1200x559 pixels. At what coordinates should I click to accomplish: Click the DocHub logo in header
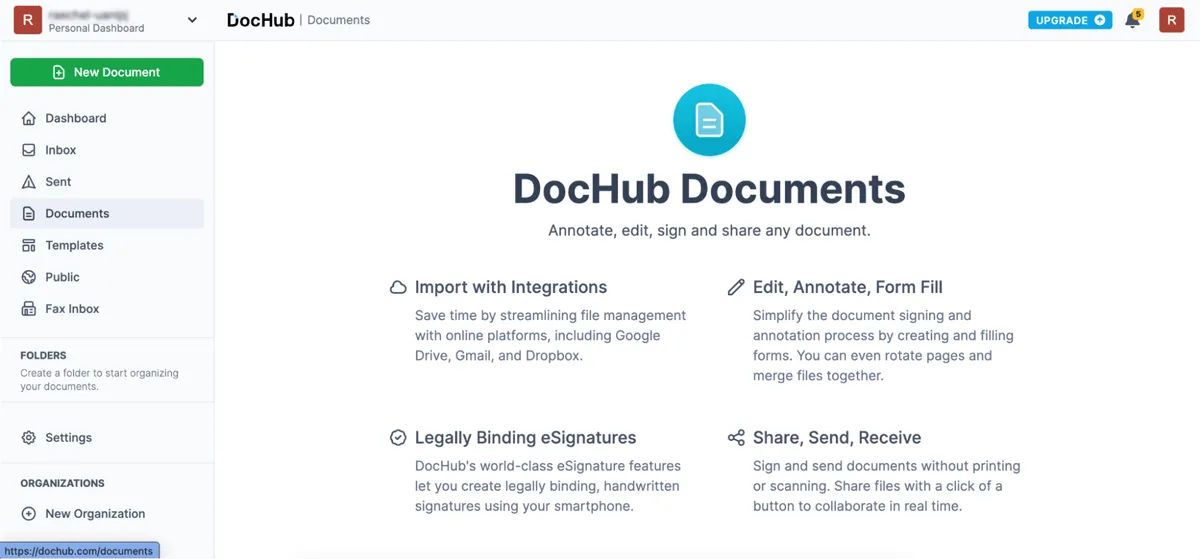[x=260, y=20]
